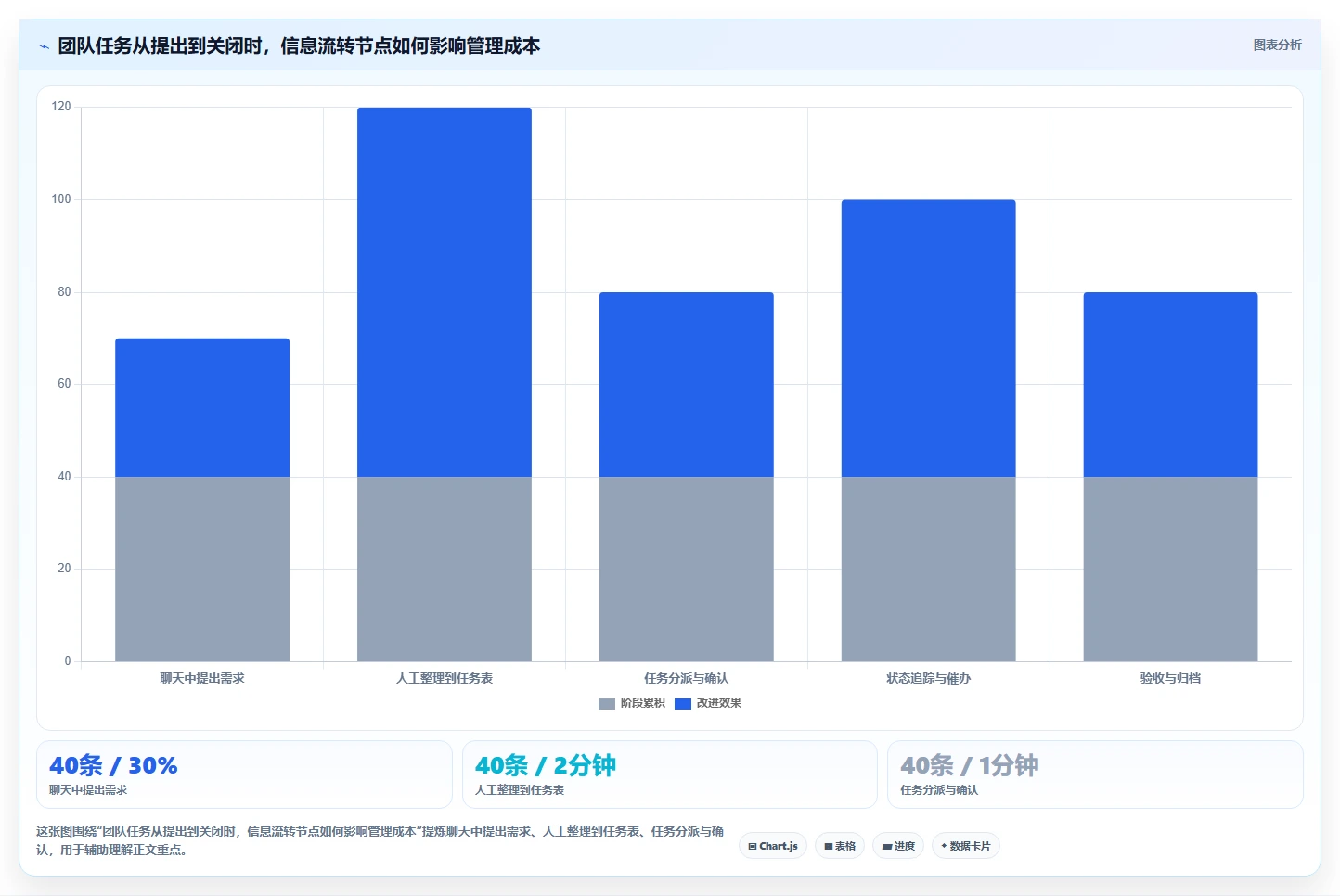Screen dimensions: 1340x896
Task: Select the blue bar segment for 任务分派与确认
Action: [687, 385]
